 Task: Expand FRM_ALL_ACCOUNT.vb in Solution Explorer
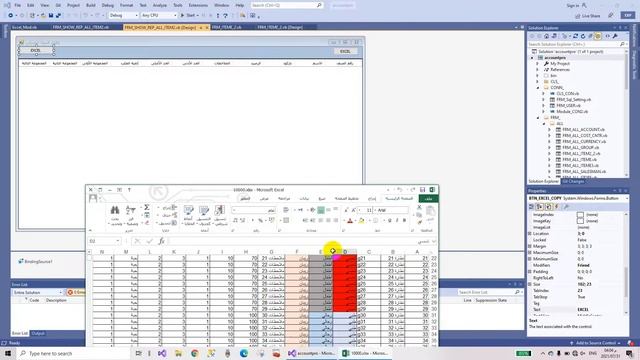click(x=549, y=129)
